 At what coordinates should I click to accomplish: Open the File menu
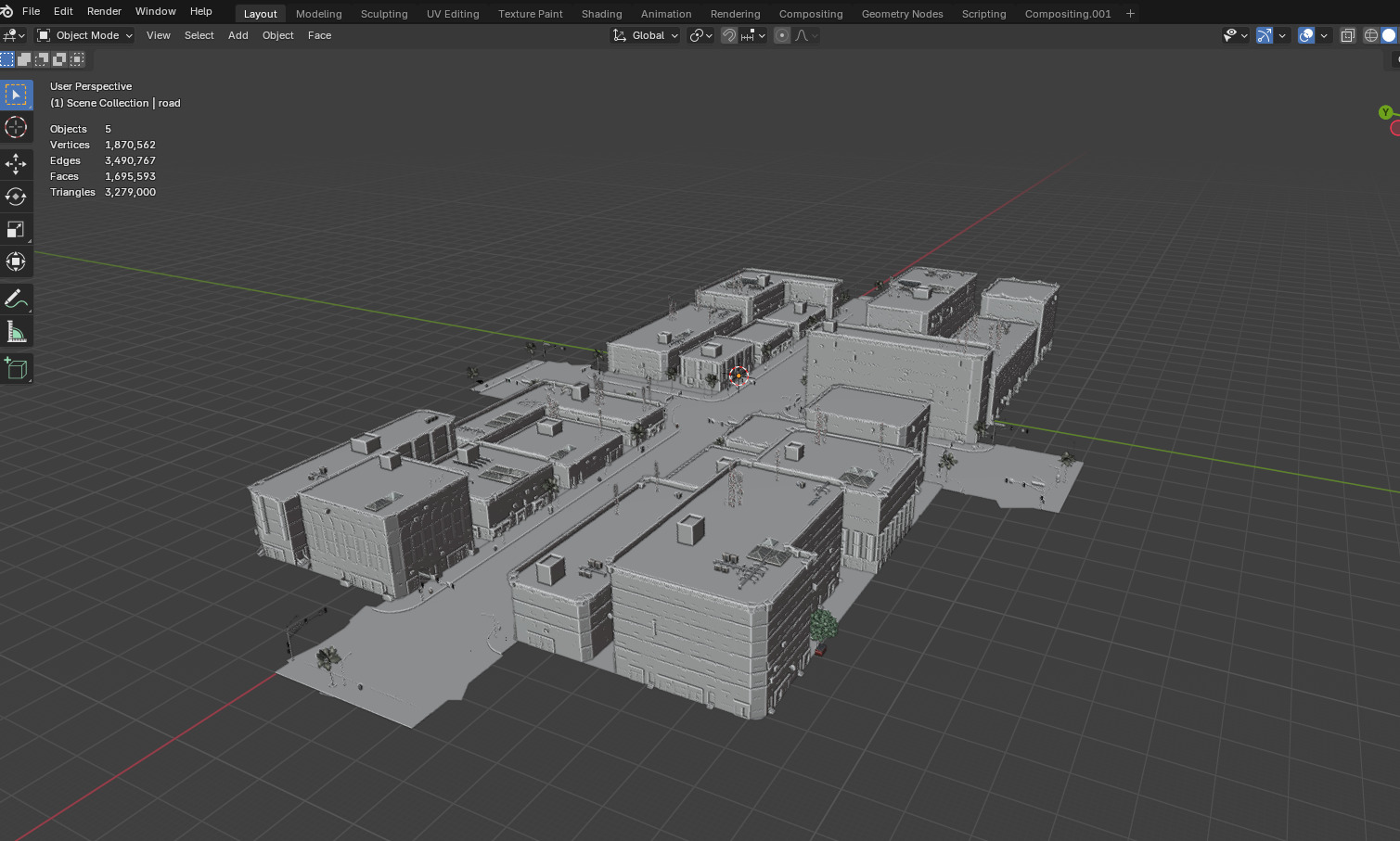point(31,11)
